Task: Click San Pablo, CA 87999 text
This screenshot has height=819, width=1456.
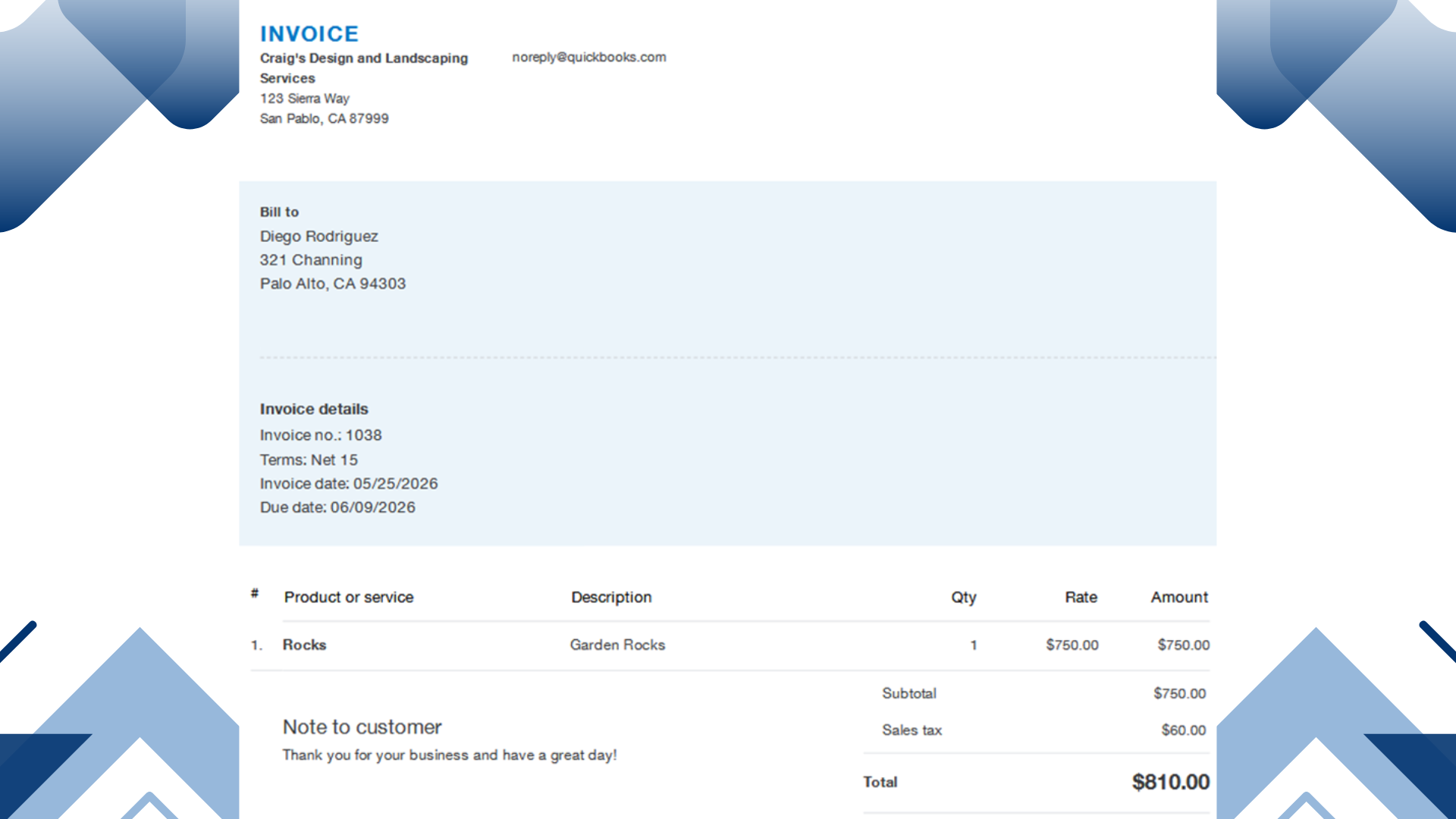Action: pyautogui.click(x=325, y=119)
